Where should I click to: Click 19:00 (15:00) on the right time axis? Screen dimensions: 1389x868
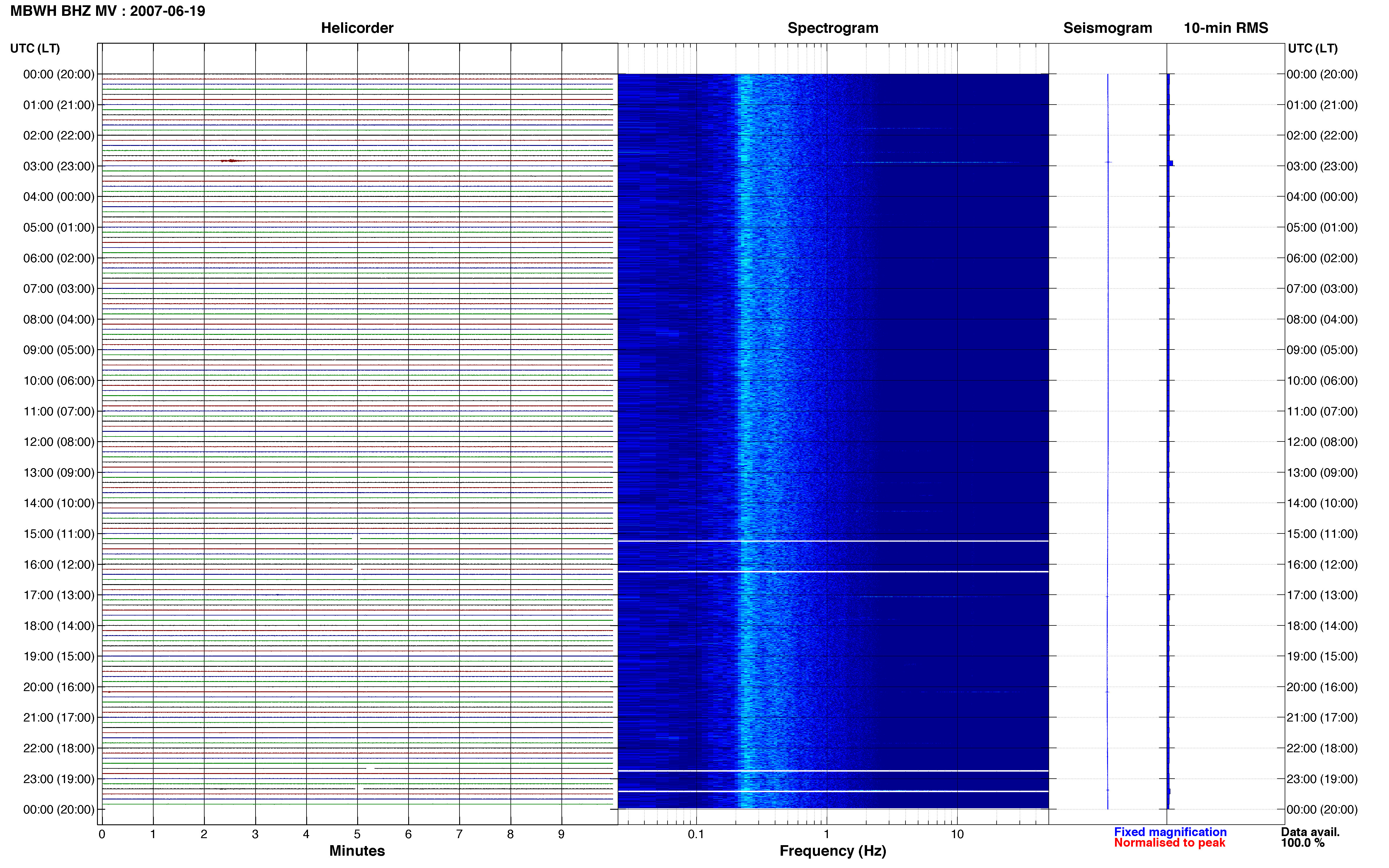point(1322,656)
